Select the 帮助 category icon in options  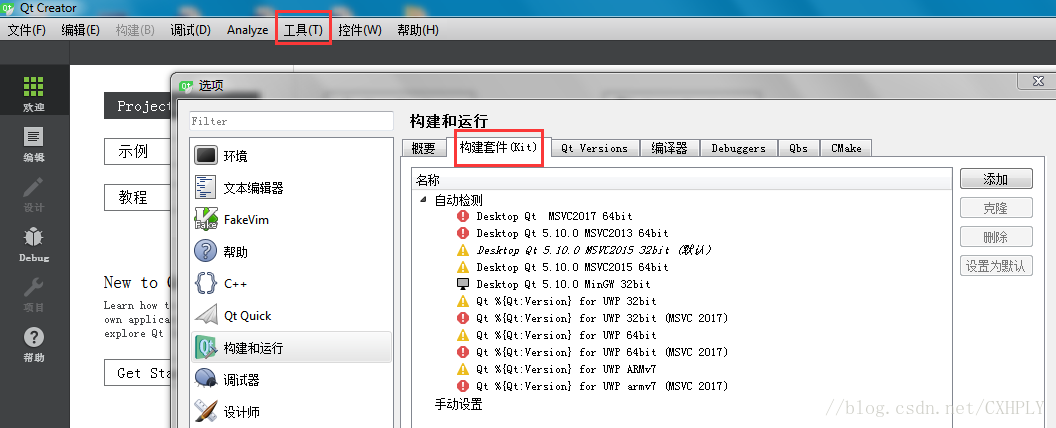click(x=206, y=252)
